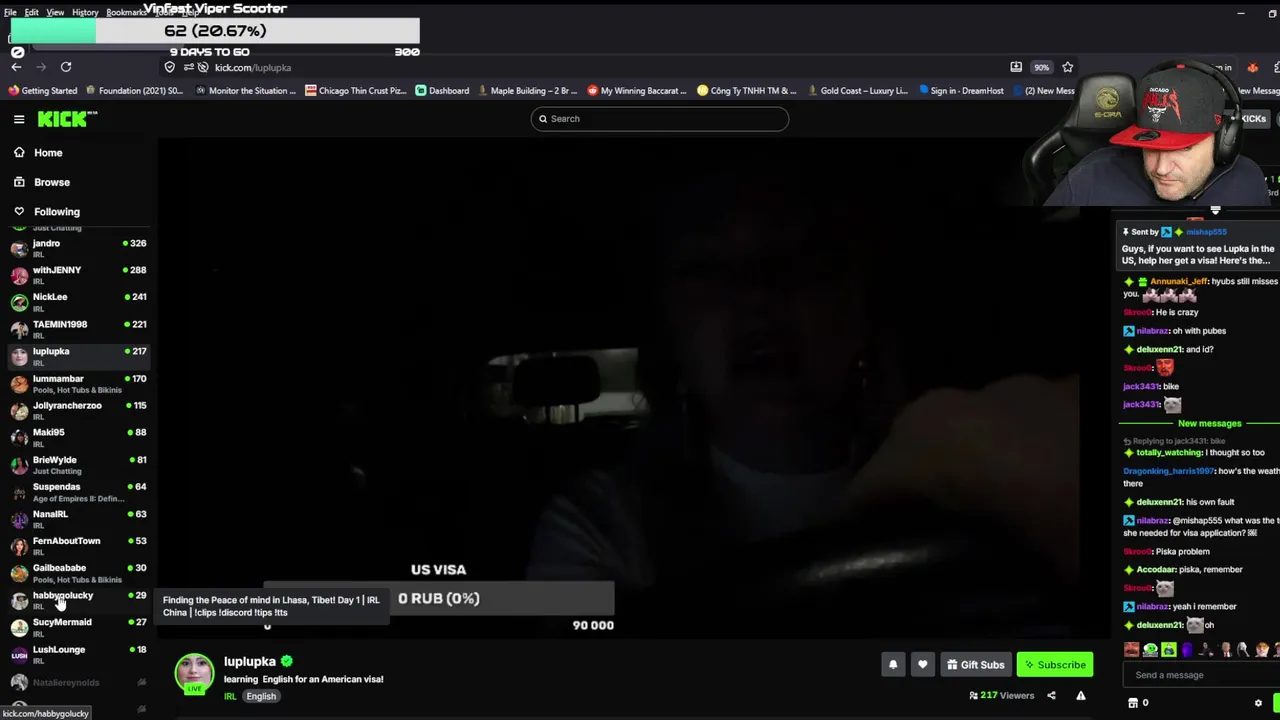Toggle stream notifications bell
Viewport: 1280px width, 720px height.
893,665
